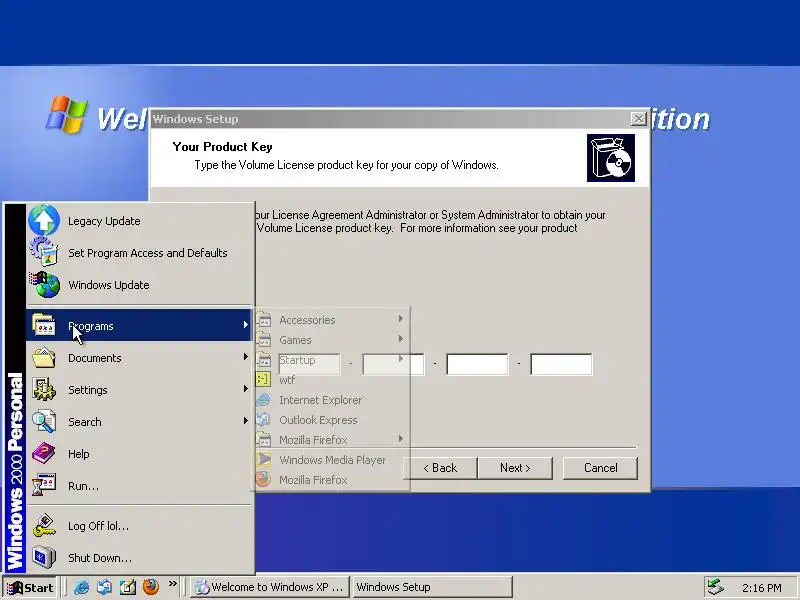Click the third product key field
This screenshot has height=600, width=800.
click(x=477, y=364)
